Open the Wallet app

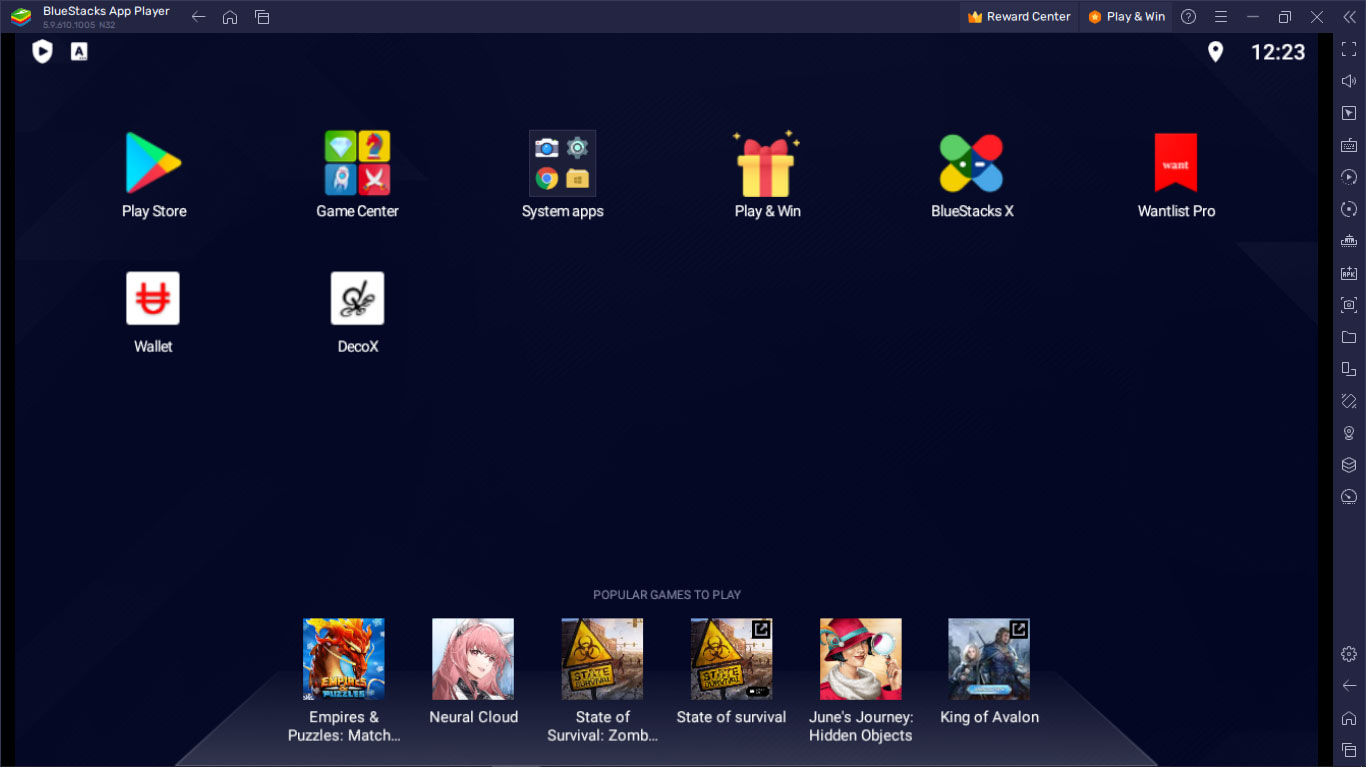(x=153, y=298)
